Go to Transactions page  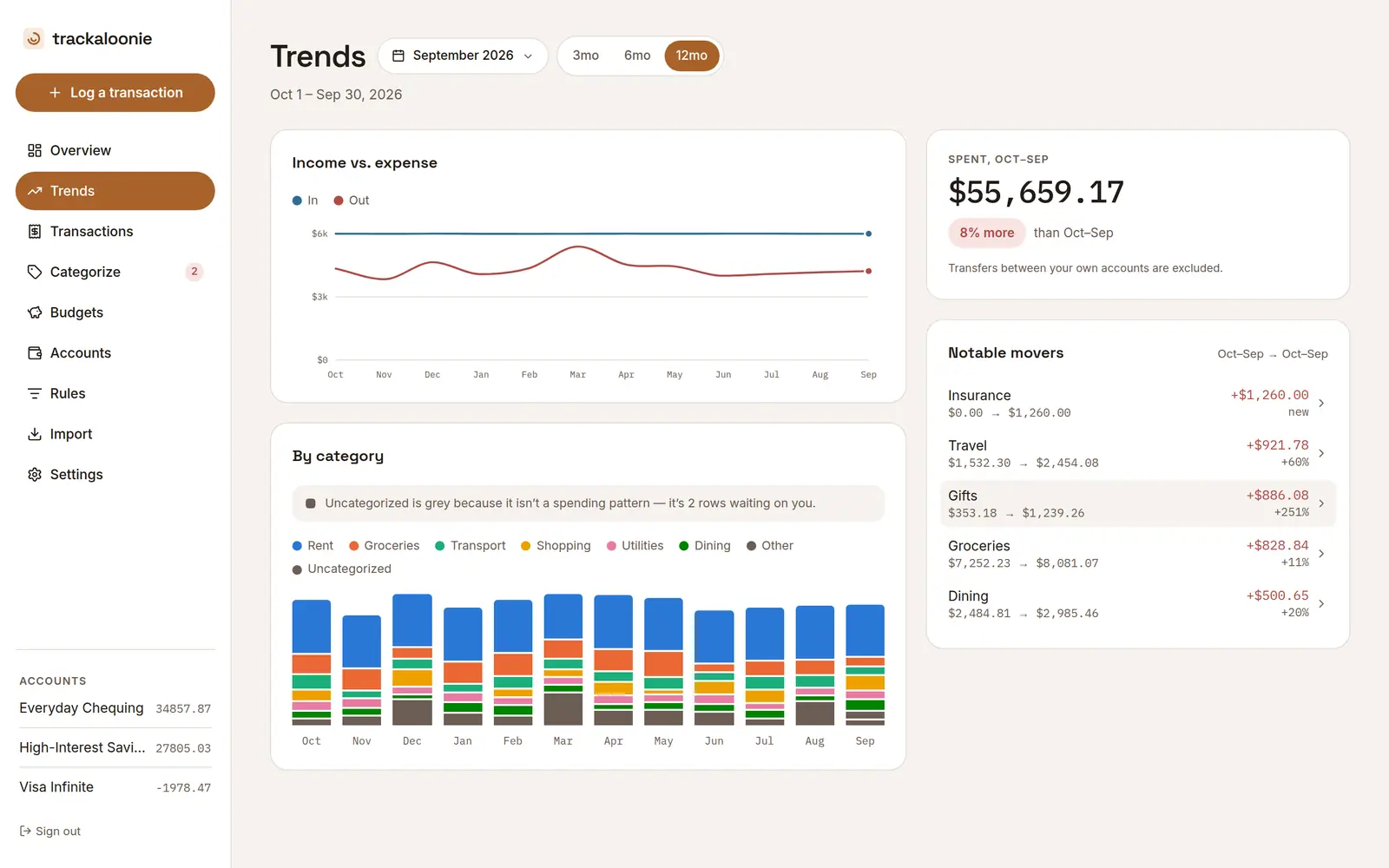(115, 232)
